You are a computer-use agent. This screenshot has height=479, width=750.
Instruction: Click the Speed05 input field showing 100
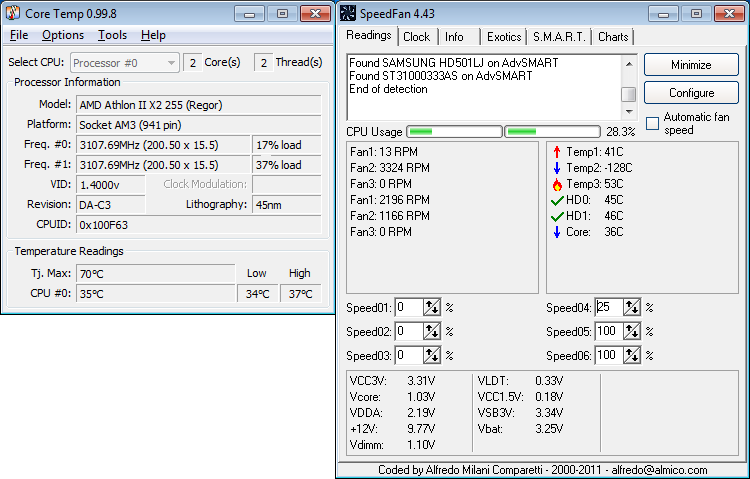tap(609, 331)
